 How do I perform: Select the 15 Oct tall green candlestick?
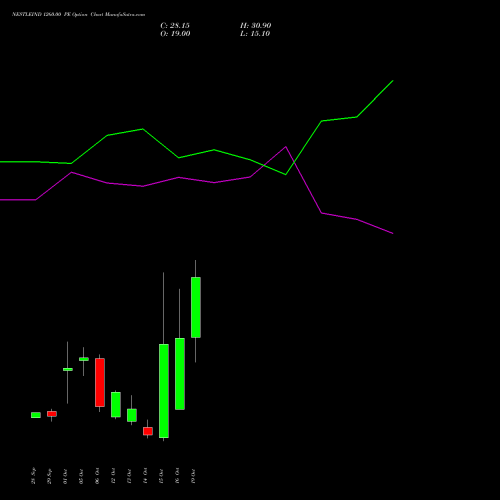(164, 391)
